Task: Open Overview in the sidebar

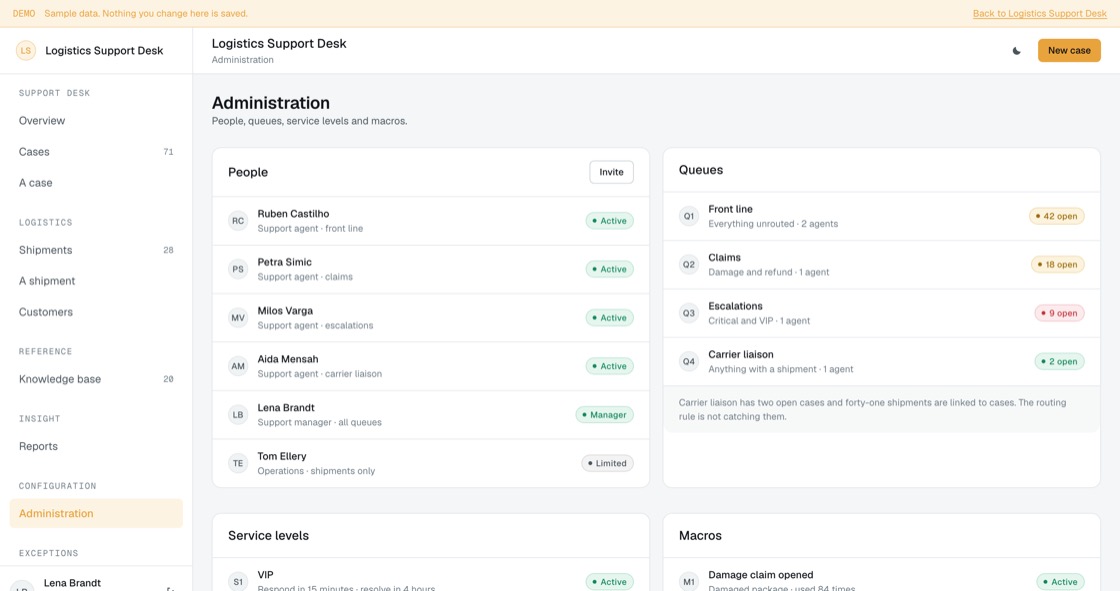Action: pos(96,121)
